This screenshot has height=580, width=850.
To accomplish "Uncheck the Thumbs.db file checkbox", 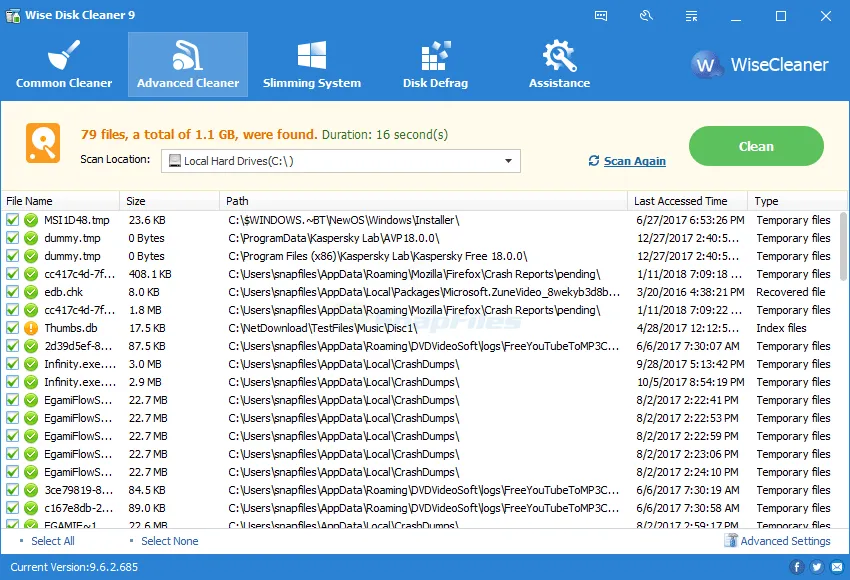I will pyautogui.click(x=12, y=328).
